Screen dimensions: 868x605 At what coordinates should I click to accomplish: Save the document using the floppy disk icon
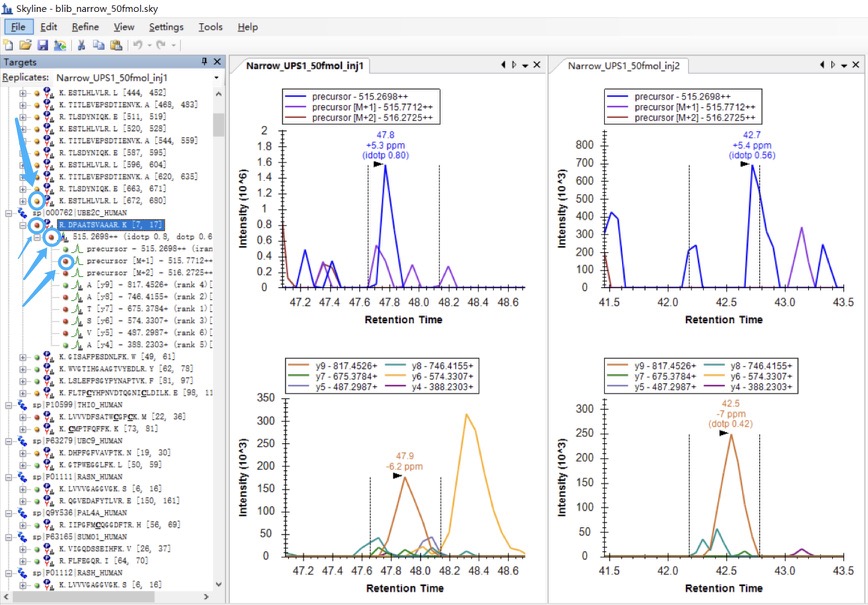coord(42,45)
